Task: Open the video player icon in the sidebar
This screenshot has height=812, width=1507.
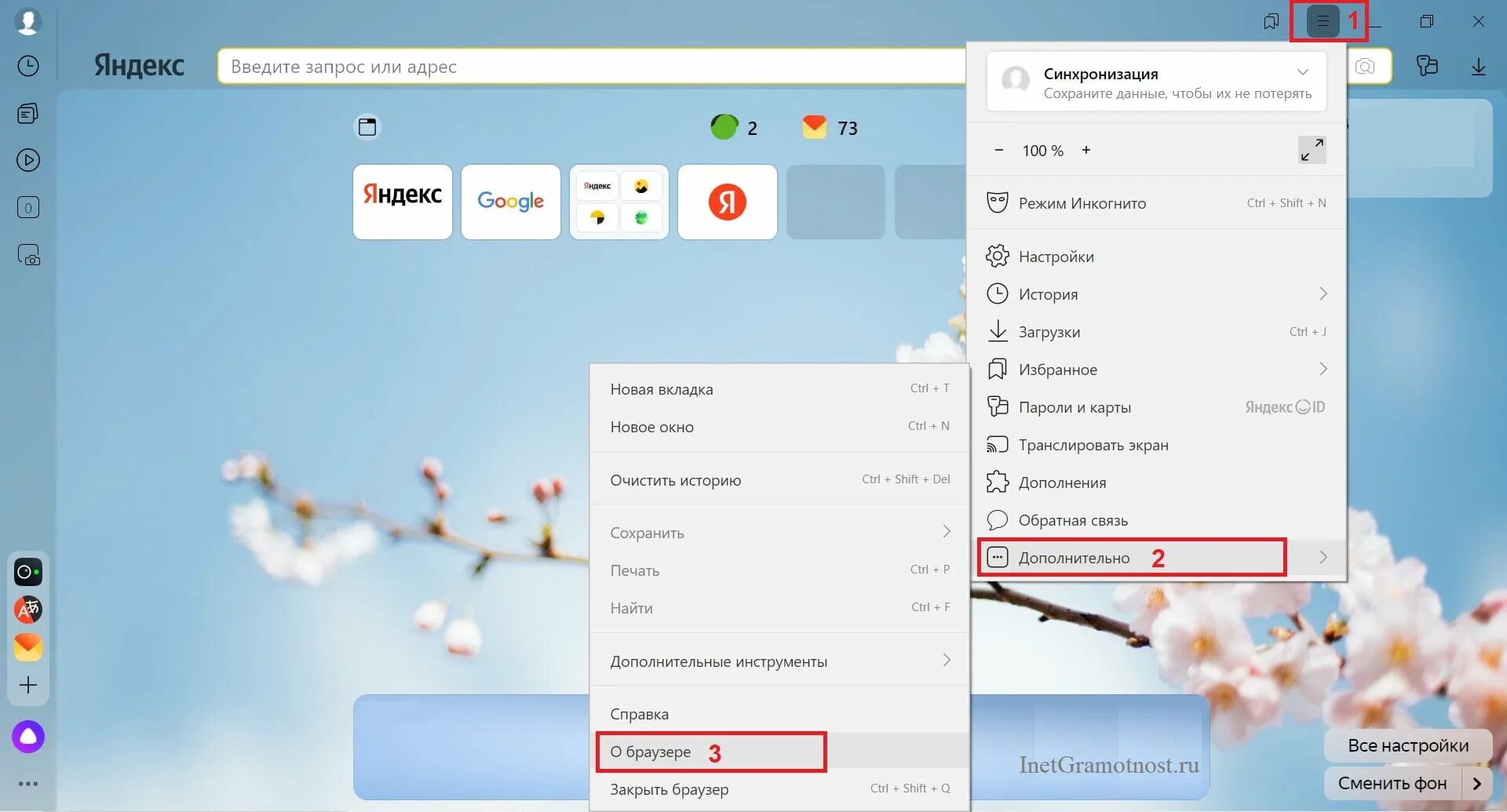Action: [28, 161]
